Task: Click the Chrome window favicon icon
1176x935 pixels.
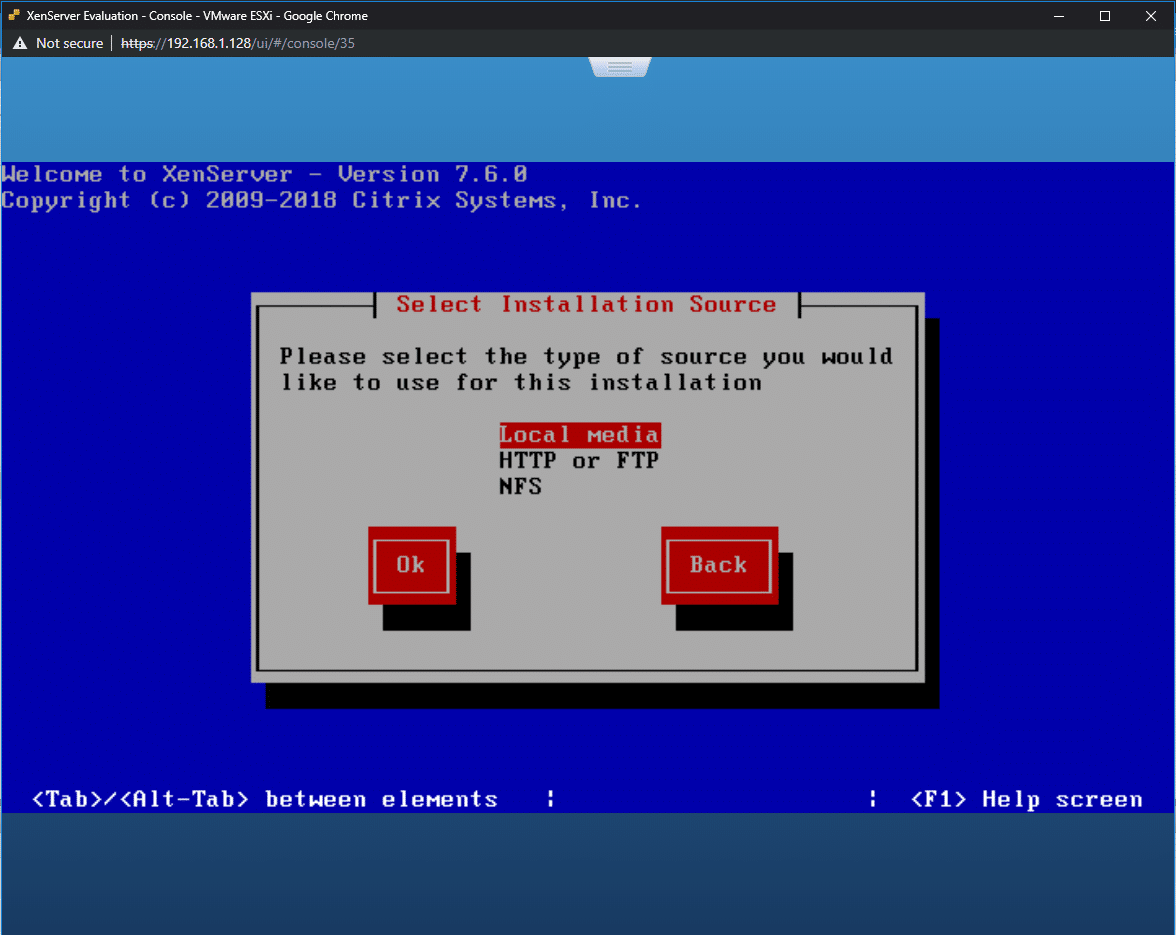Action: tap(14, 15)
